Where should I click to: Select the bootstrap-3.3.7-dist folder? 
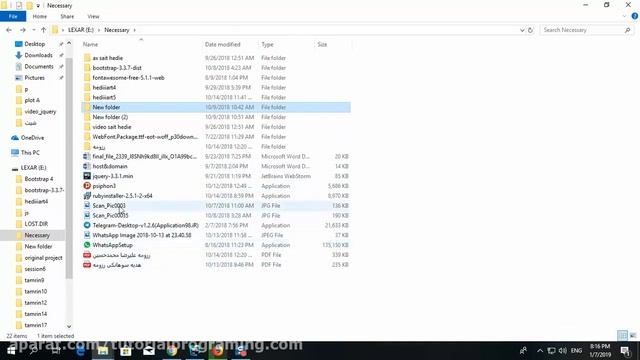[117, 68]
